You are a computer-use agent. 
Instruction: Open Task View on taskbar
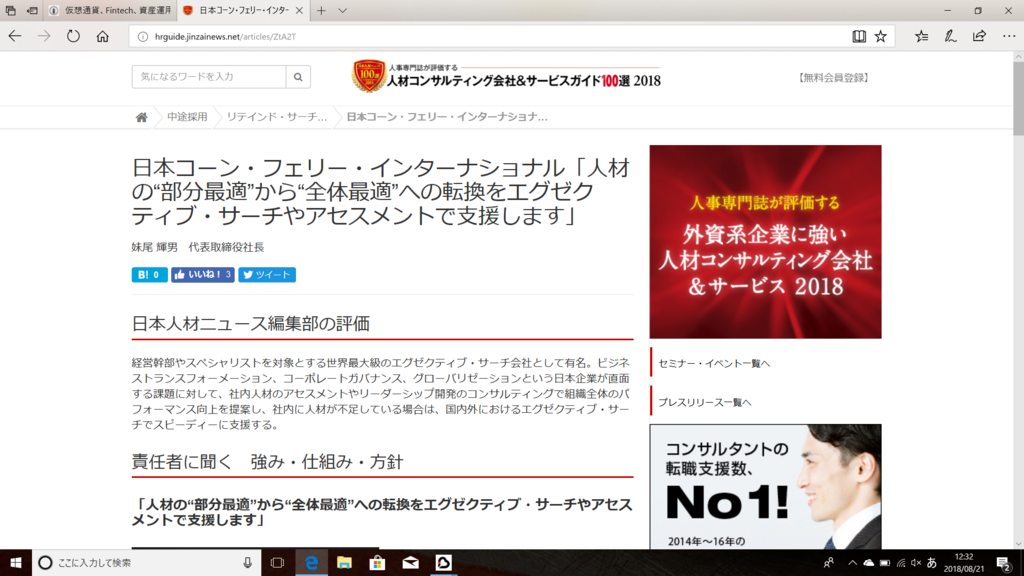pos(278,562)
